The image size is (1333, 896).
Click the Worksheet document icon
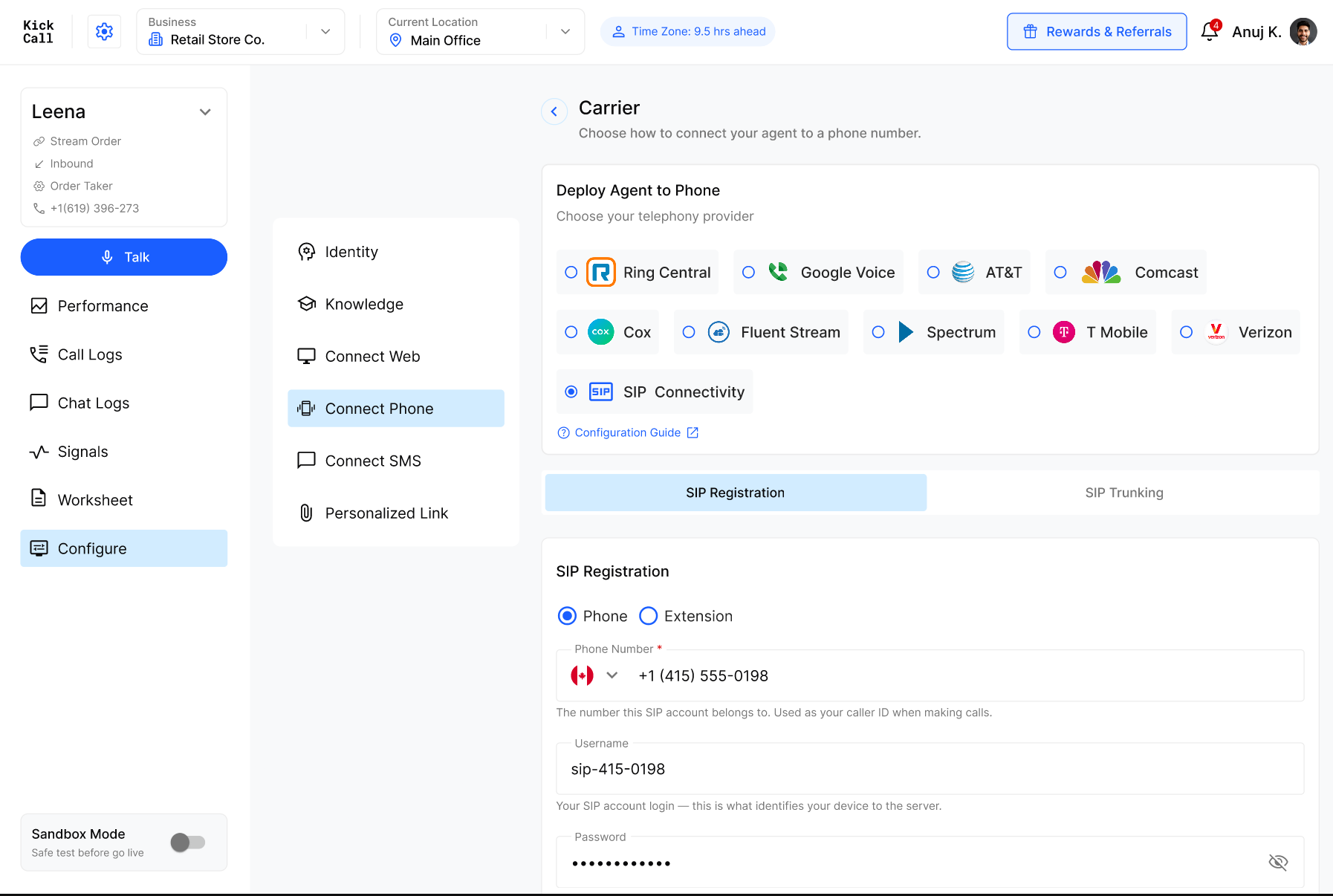39,498
